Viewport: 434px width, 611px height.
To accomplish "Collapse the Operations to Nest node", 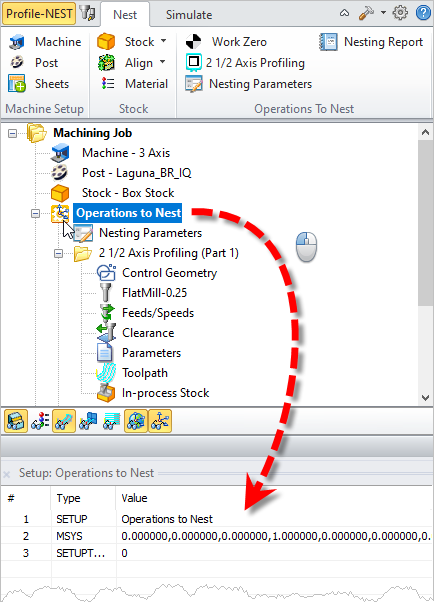I will [35, 214].
